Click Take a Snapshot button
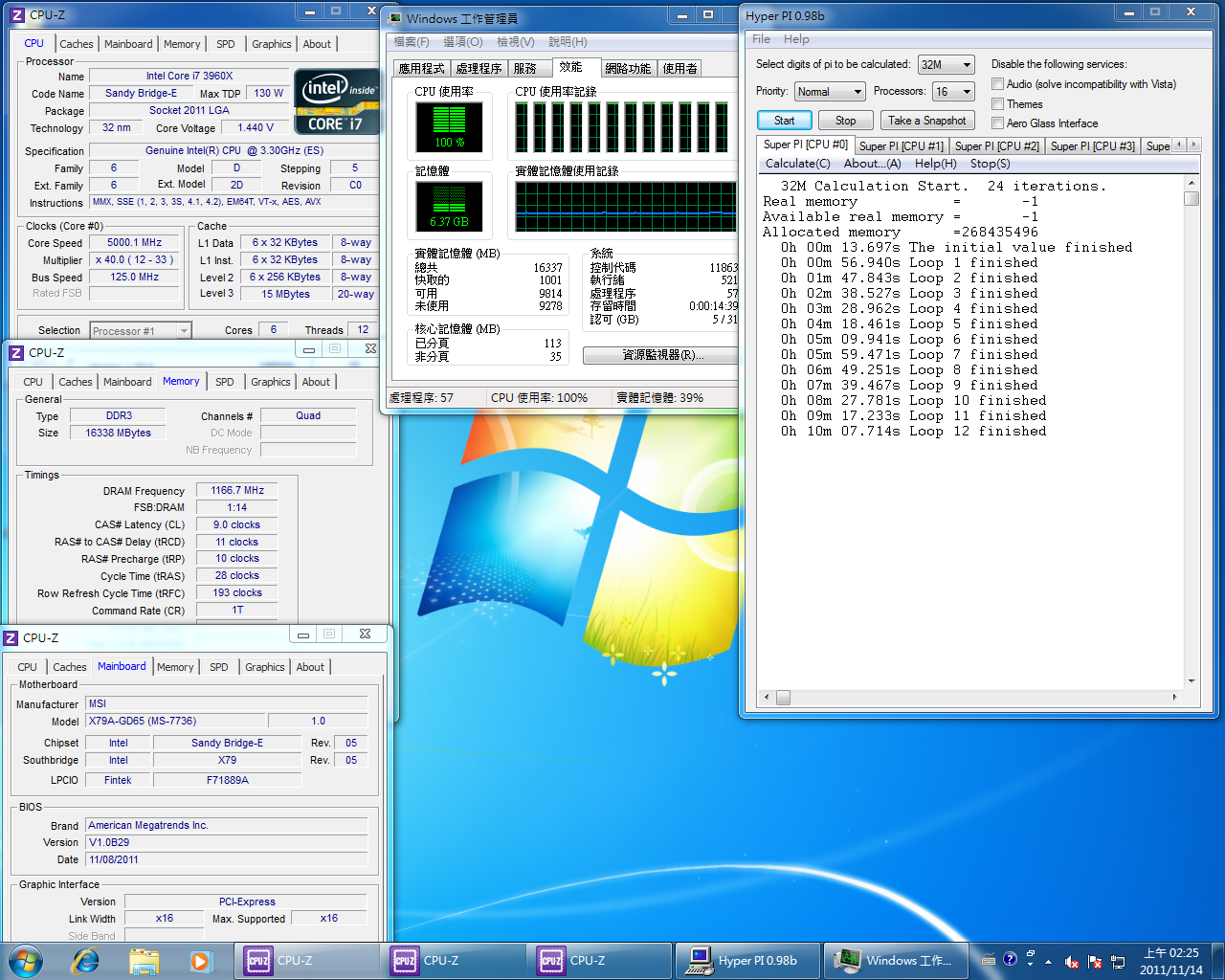The image size is (1225, 980). point(926,121)
